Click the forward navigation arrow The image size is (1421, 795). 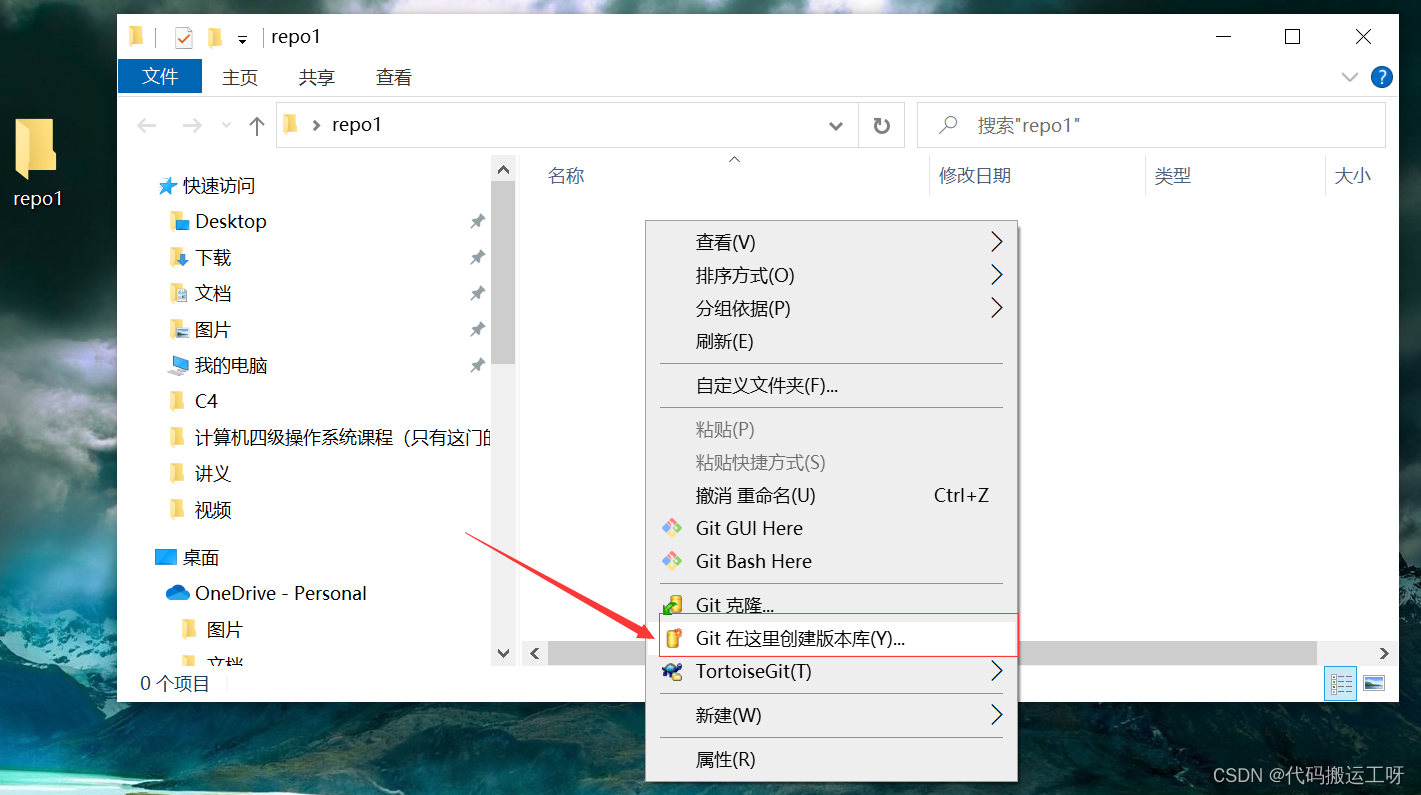click(192, 125)
